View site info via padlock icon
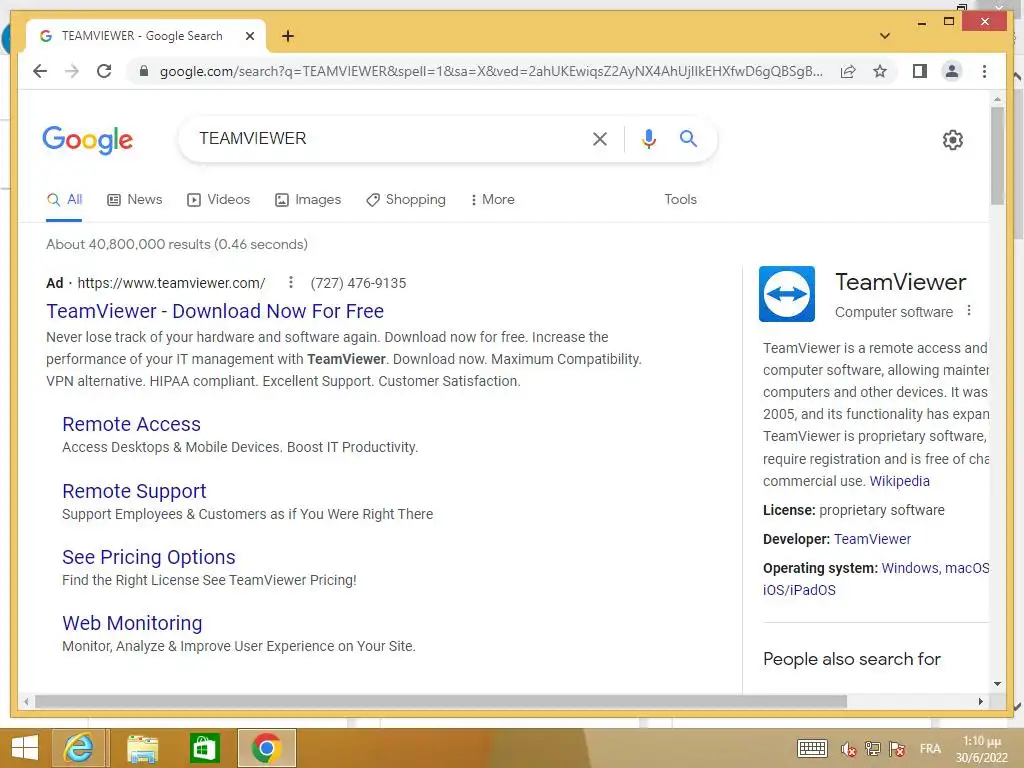 (144, 71)
